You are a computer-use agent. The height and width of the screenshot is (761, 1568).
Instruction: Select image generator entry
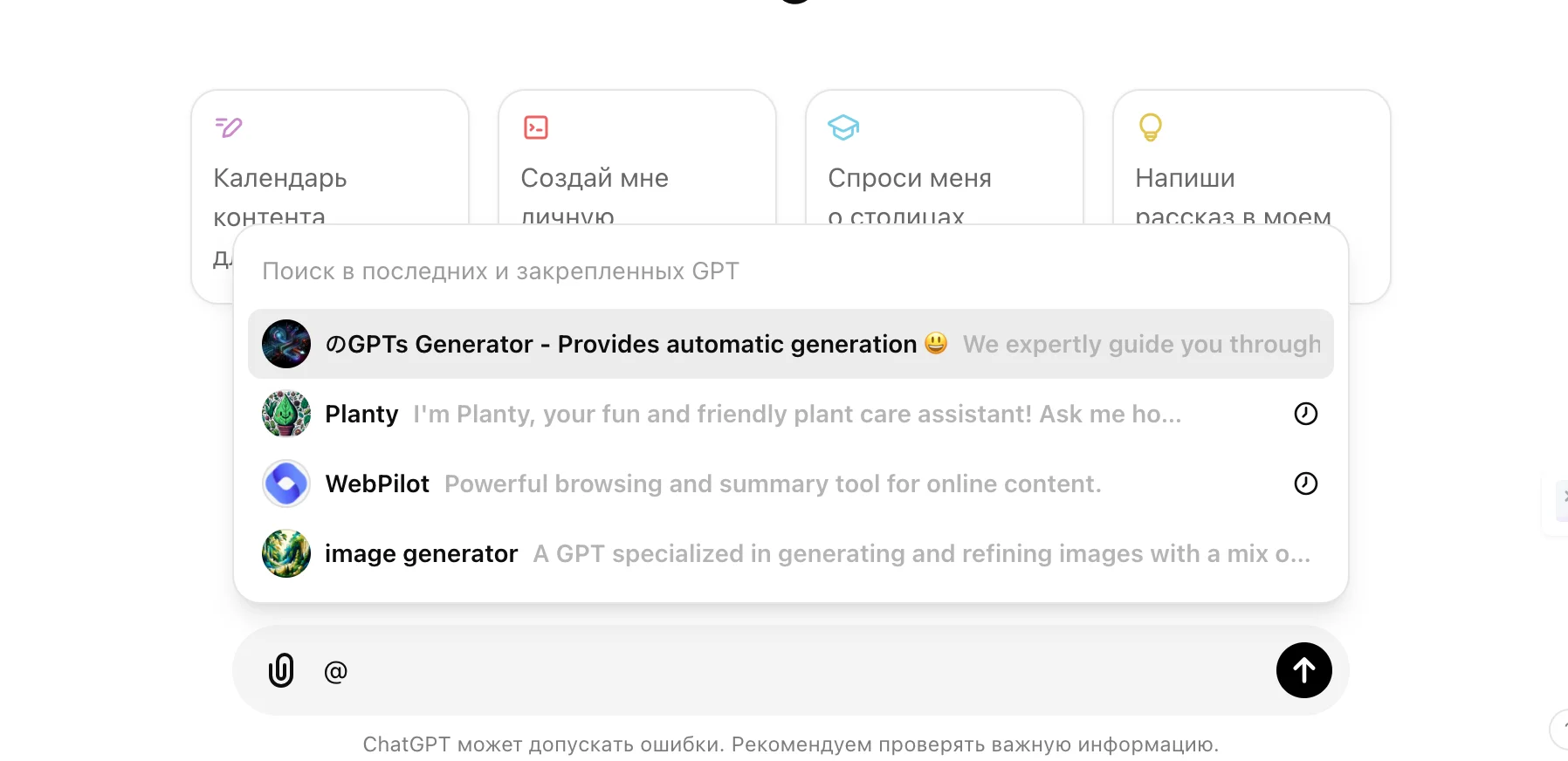421,553
